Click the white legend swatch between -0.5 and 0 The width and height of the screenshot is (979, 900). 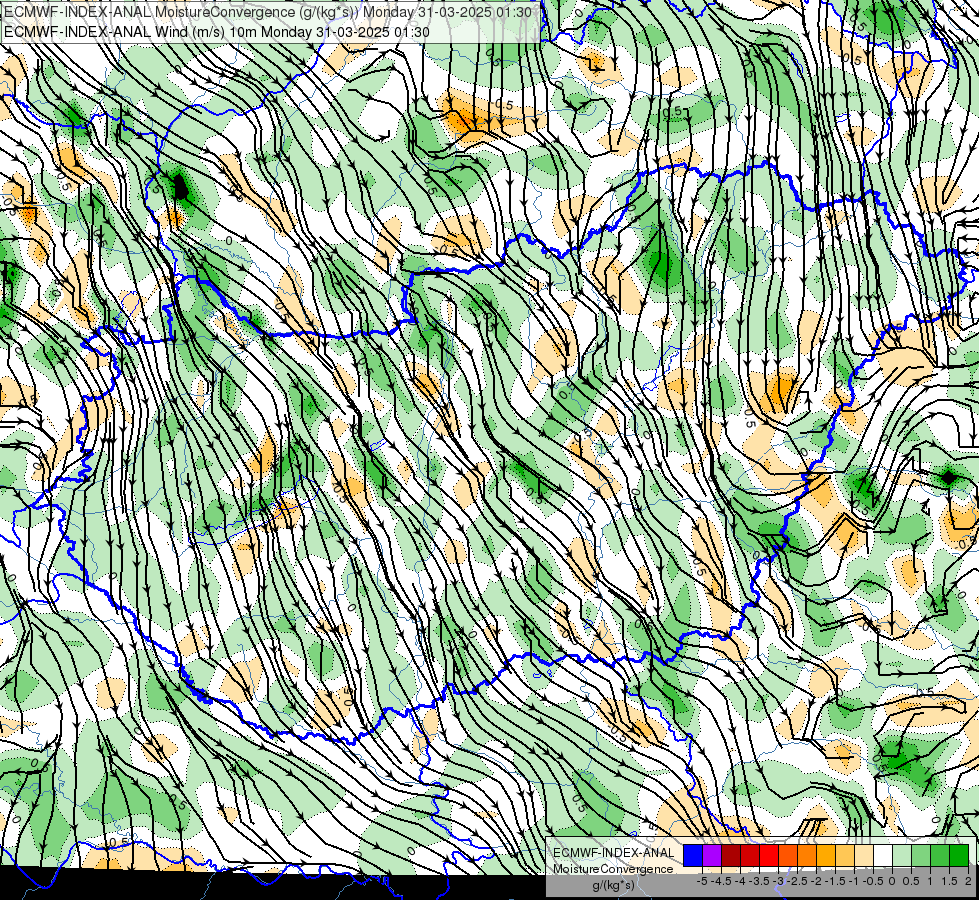(x=883, y=855)
